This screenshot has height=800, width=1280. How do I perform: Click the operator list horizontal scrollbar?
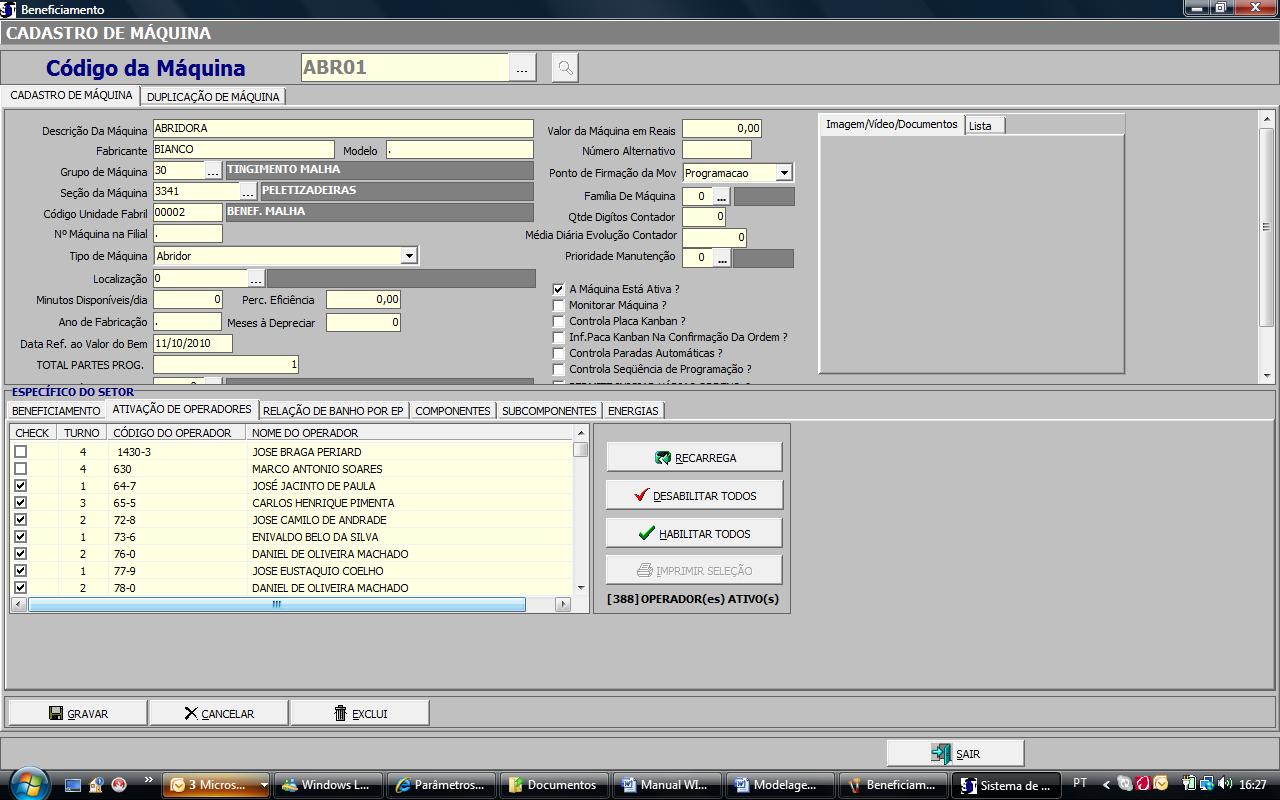pyautogui.click(x=277, y=604)
